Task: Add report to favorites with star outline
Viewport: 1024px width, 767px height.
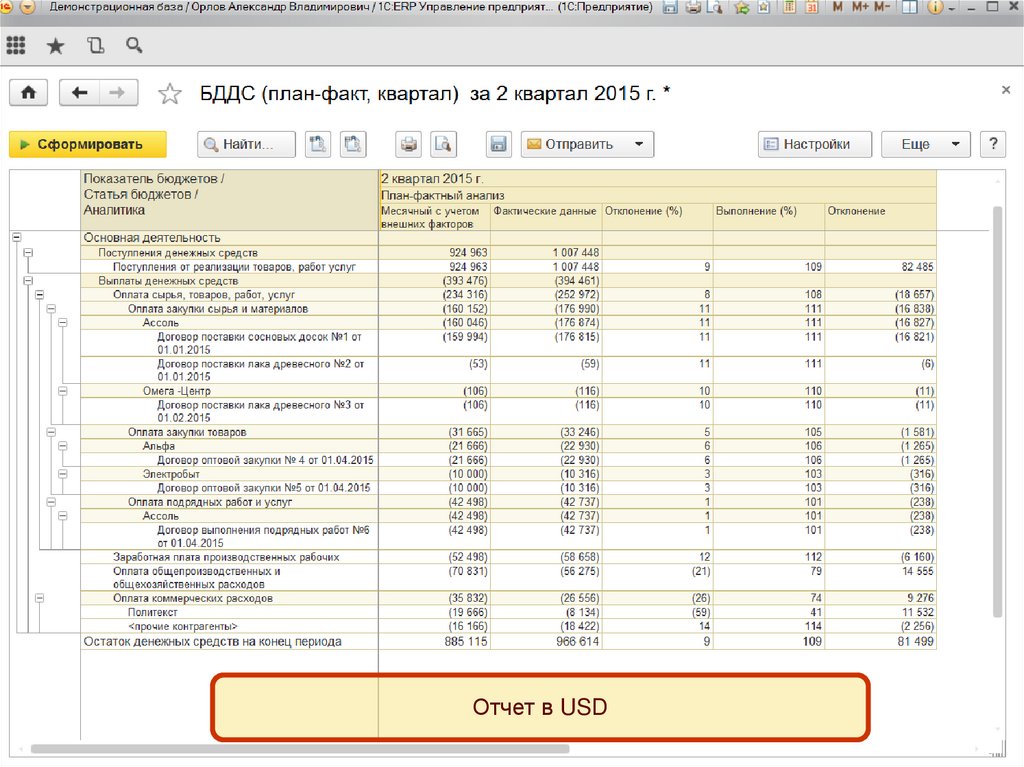Action: (171, 94)
